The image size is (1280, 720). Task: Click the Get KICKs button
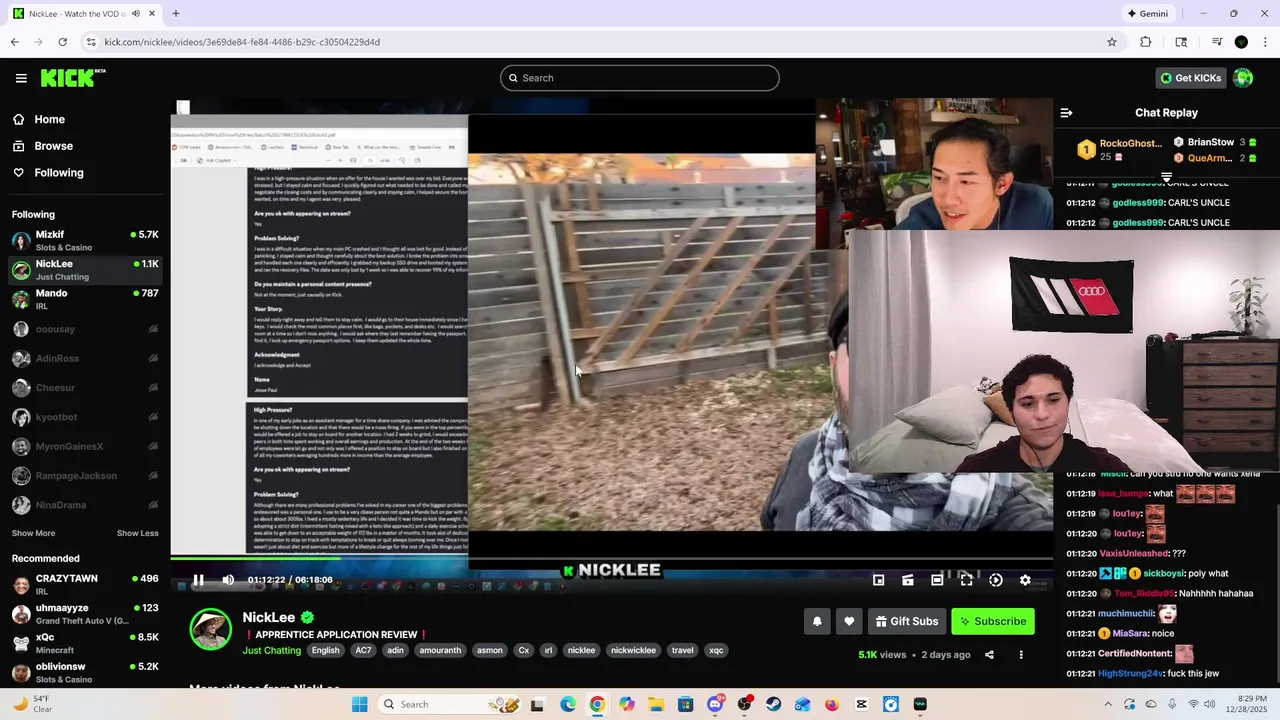[x=1191, y=78]
